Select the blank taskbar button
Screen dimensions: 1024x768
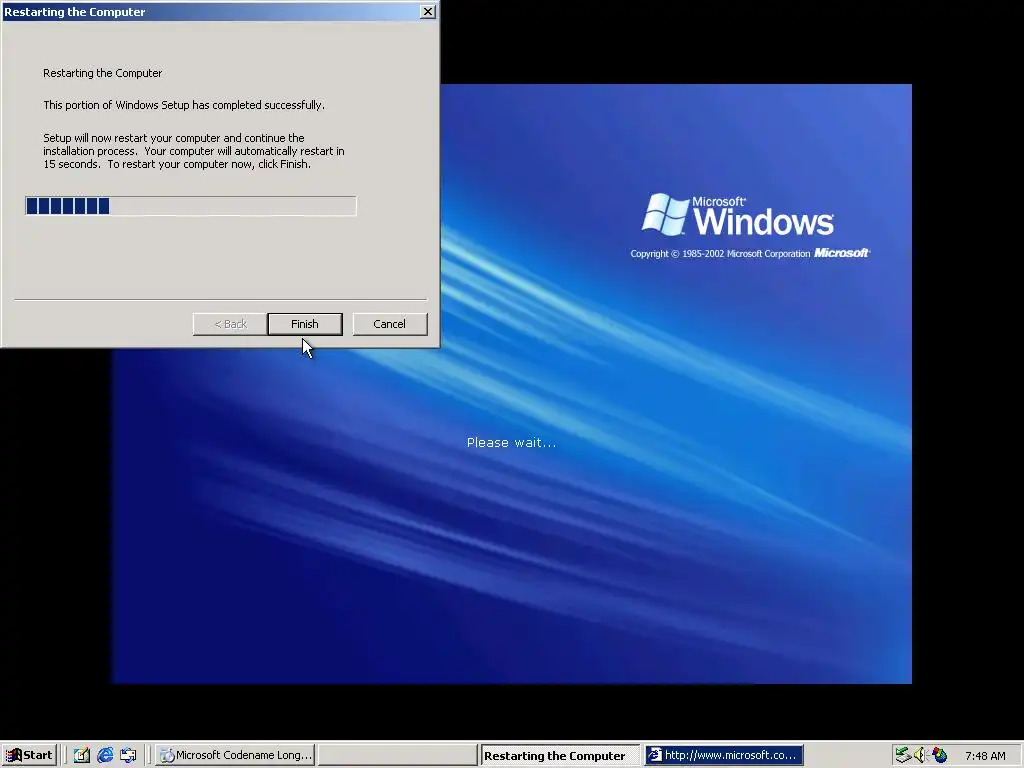click(x=397, y=756)
